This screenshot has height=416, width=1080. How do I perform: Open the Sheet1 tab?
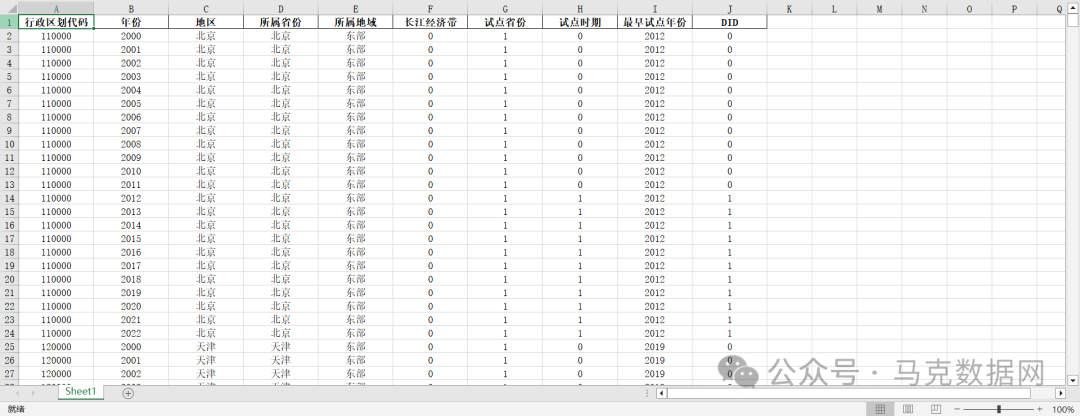(80, 392)
